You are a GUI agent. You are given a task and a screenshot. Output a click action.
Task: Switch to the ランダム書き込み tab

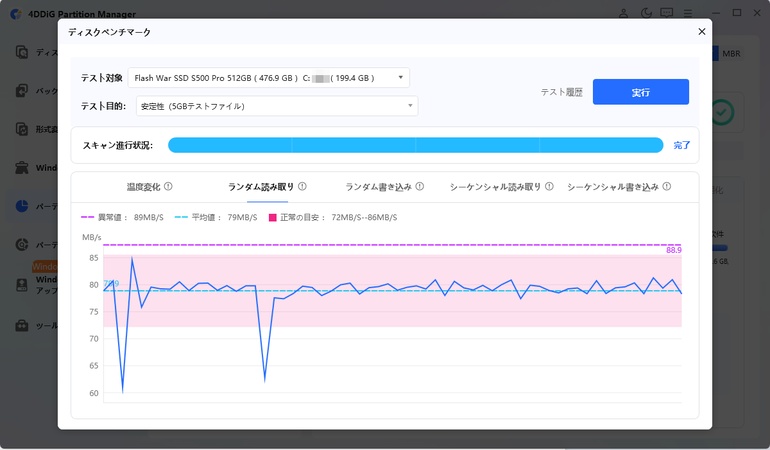378,187
